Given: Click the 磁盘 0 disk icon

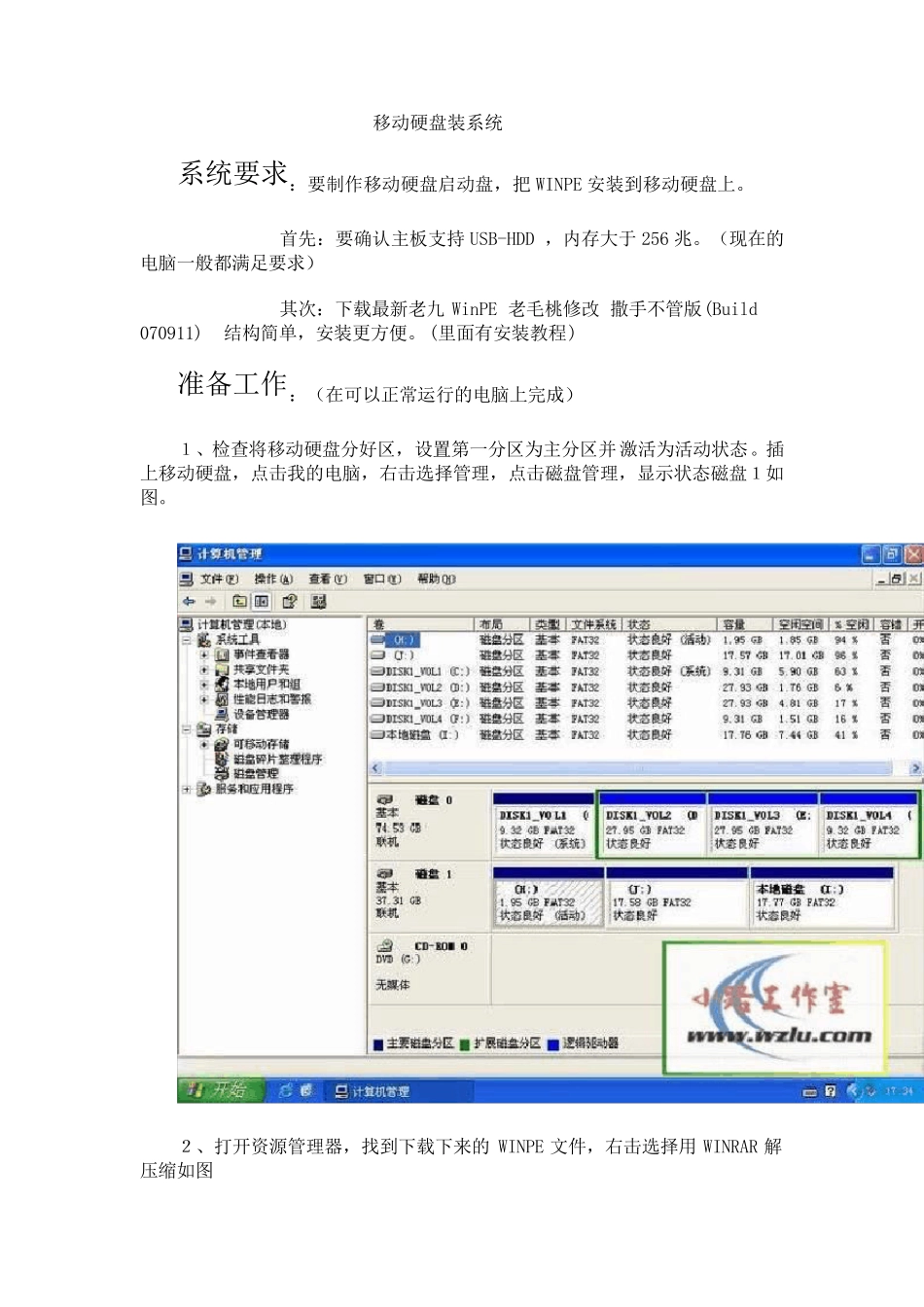Looking at the screenshot, I should pyautogui.click(x=384, y=799).
